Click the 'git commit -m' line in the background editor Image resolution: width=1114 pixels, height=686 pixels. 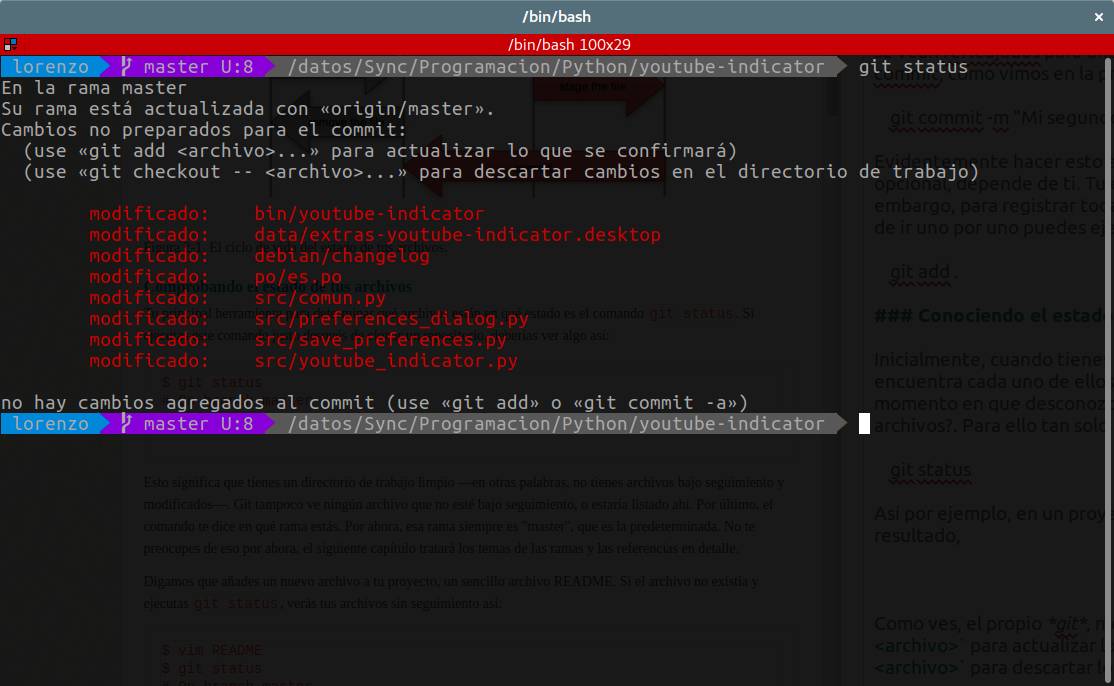pyautogui.click(x=1000, y=118)
